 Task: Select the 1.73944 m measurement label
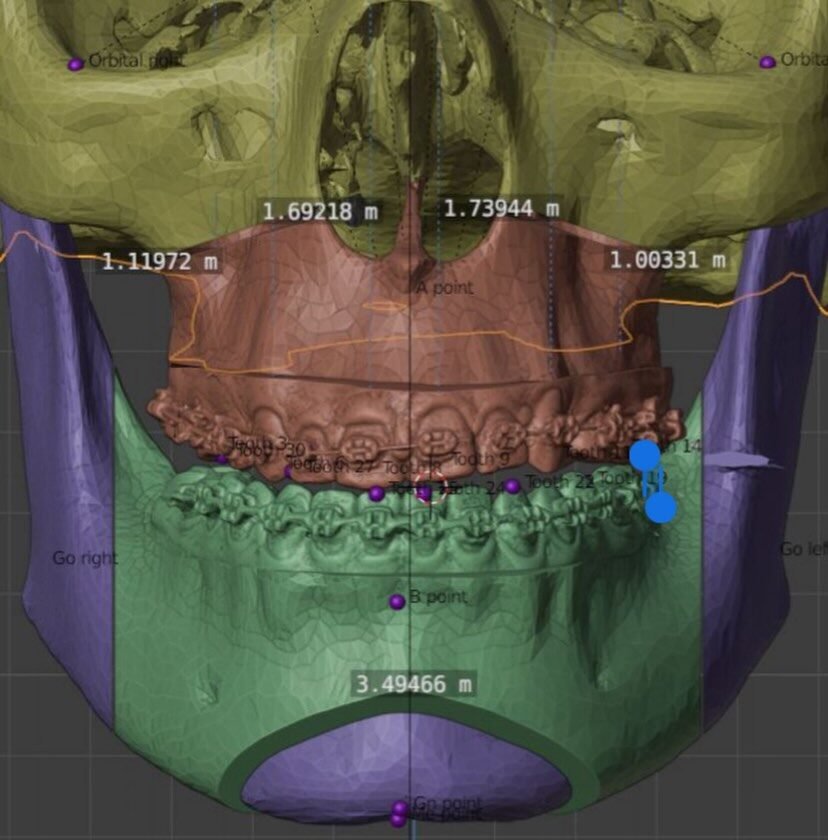(x=500, y=208)
